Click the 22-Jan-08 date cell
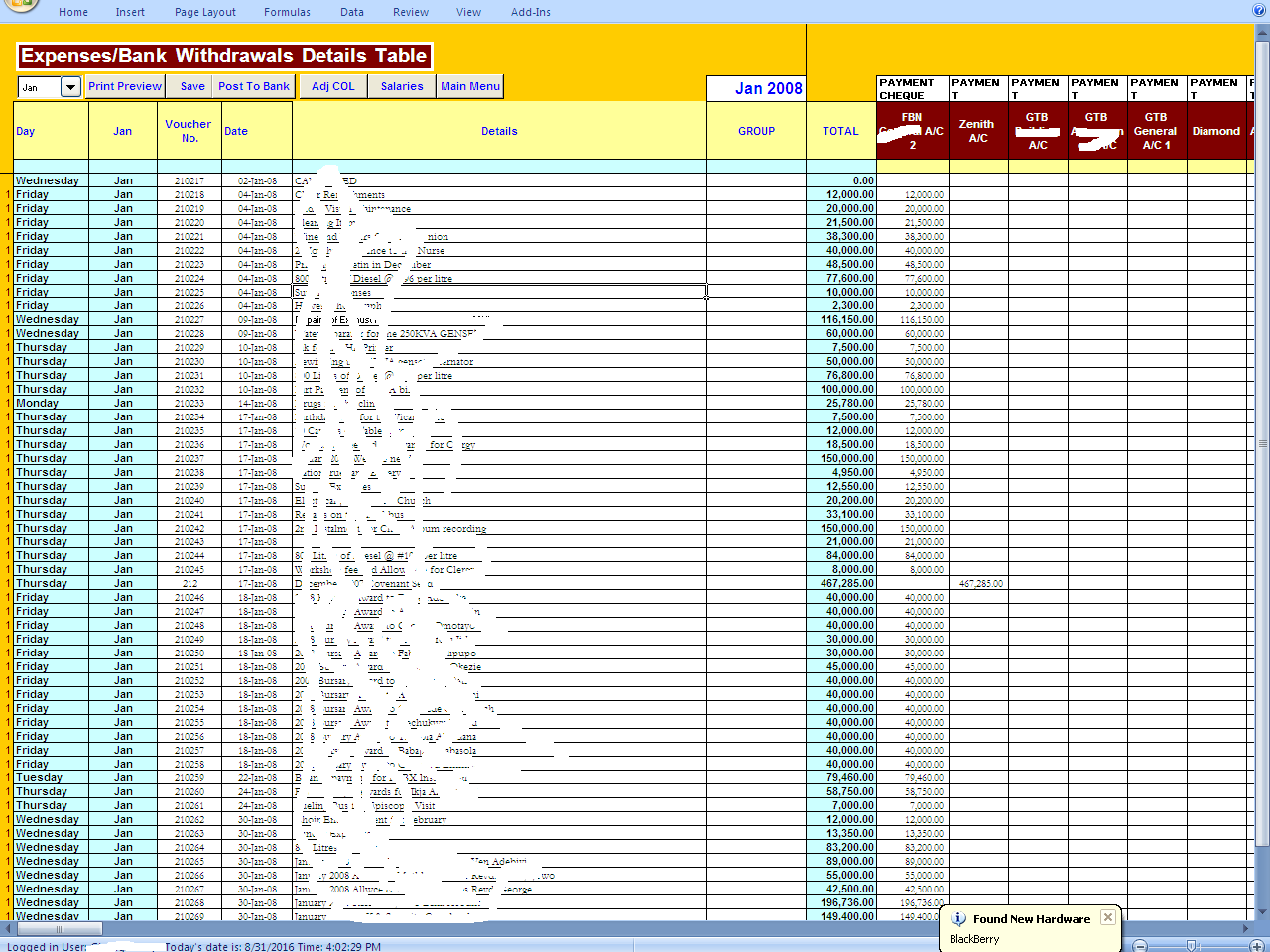Screen dimensions: 1270x952 point(257,778)
